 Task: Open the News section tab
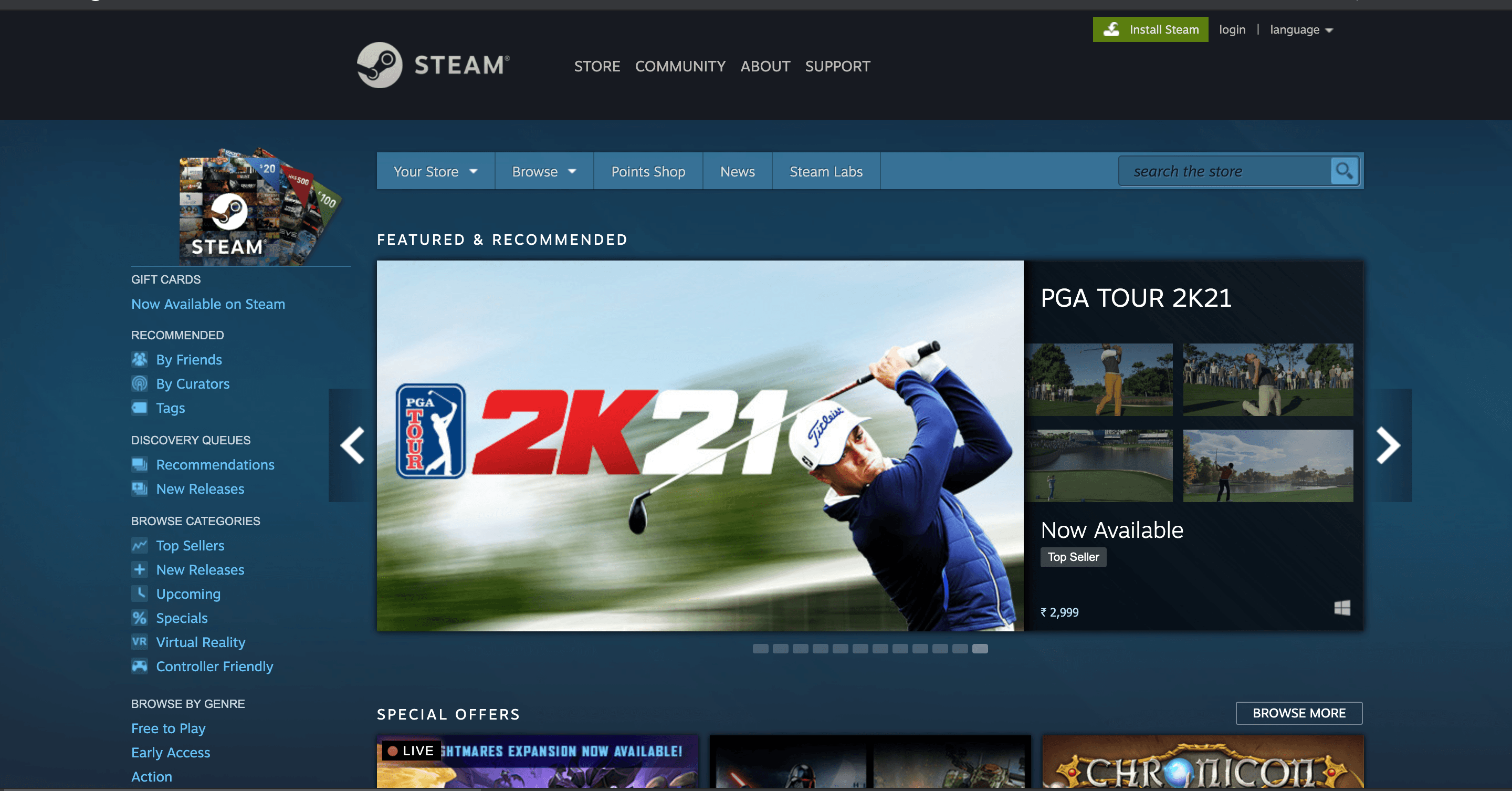(x=737, y=171)
